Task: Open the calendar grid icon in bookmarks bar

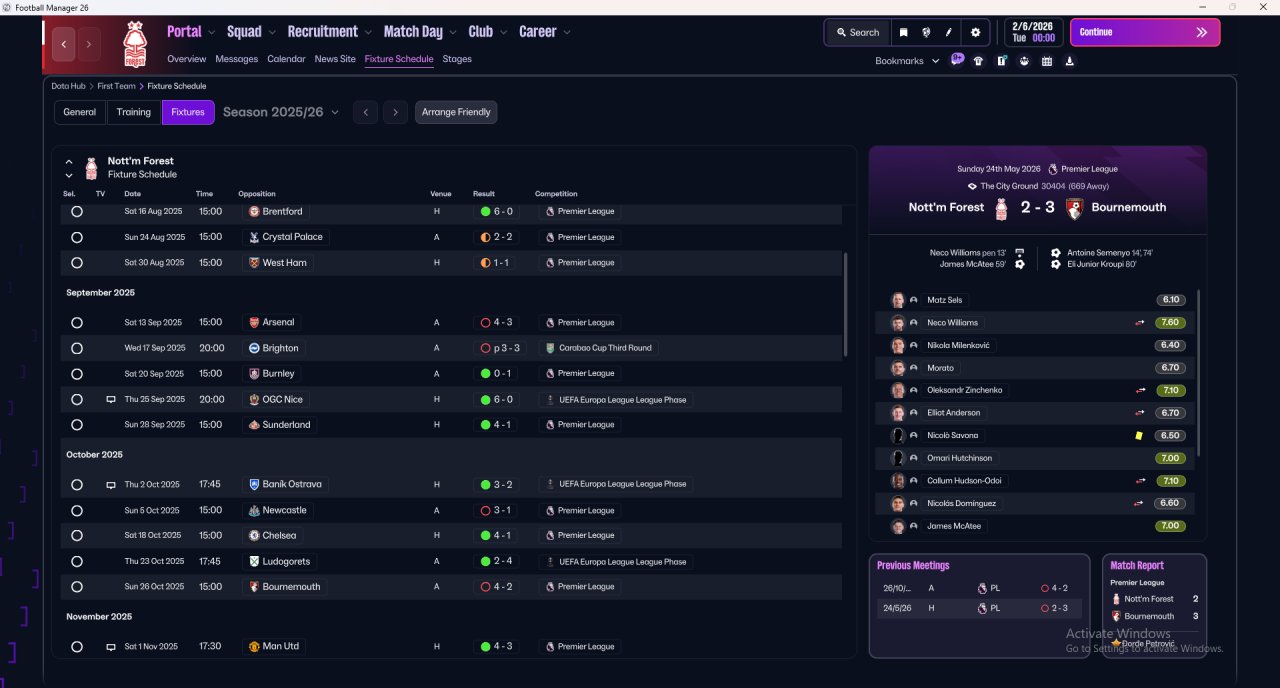Action: (x=1047, y=61)
